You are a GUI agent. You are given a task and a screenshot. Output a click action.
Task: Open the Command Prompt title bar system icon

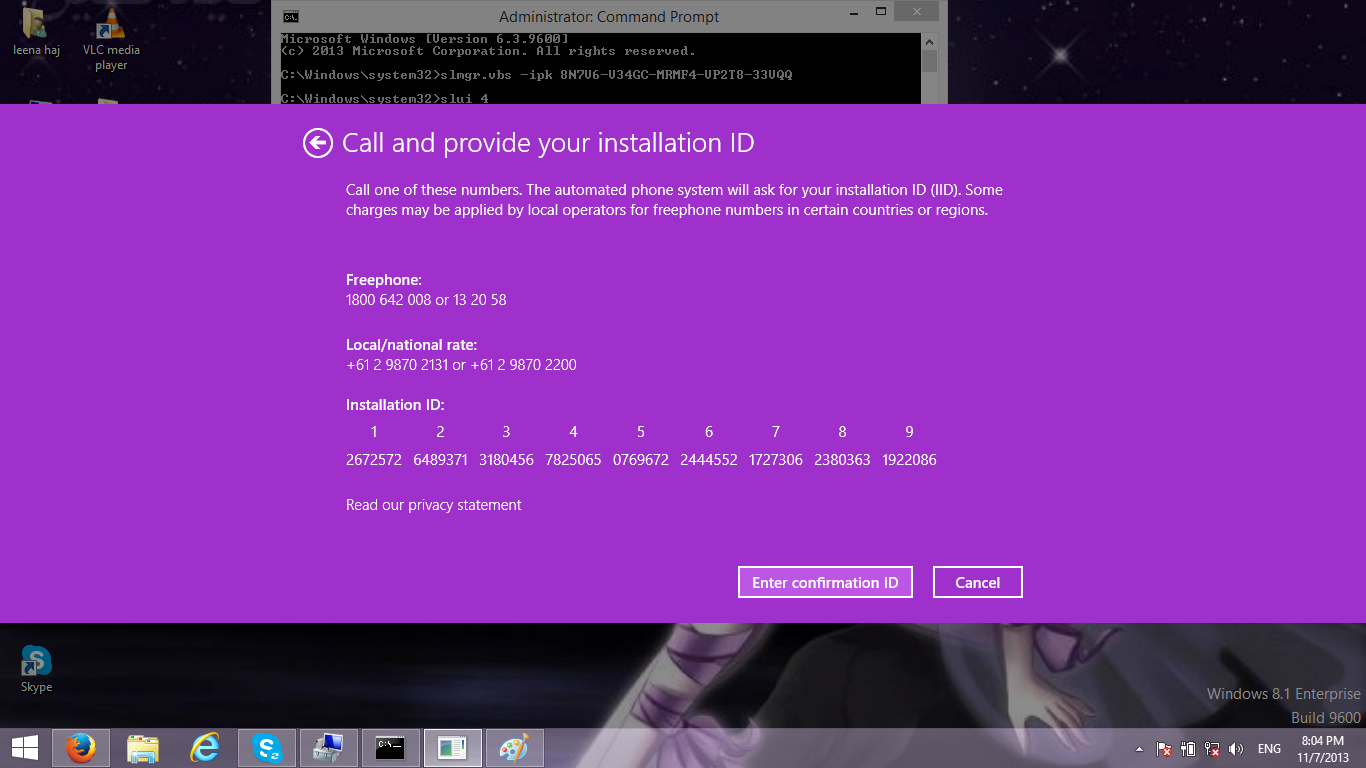[x=290, y=16]
